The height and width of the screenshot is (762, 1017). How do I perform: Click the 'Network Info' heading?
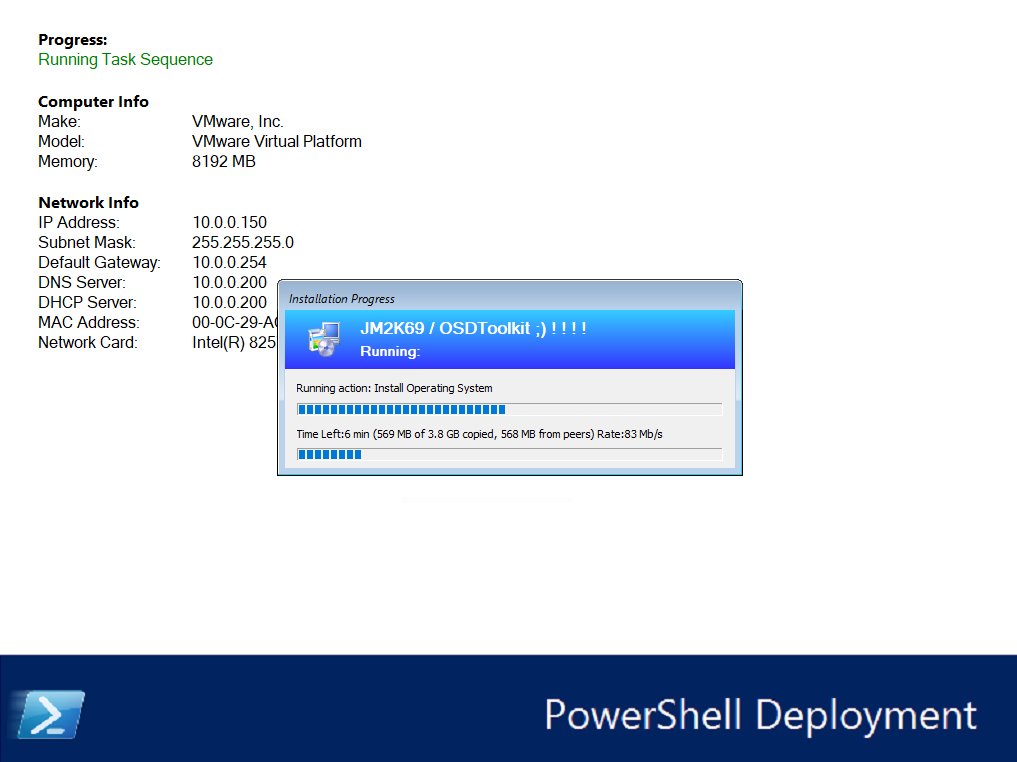tap(88, 202)
